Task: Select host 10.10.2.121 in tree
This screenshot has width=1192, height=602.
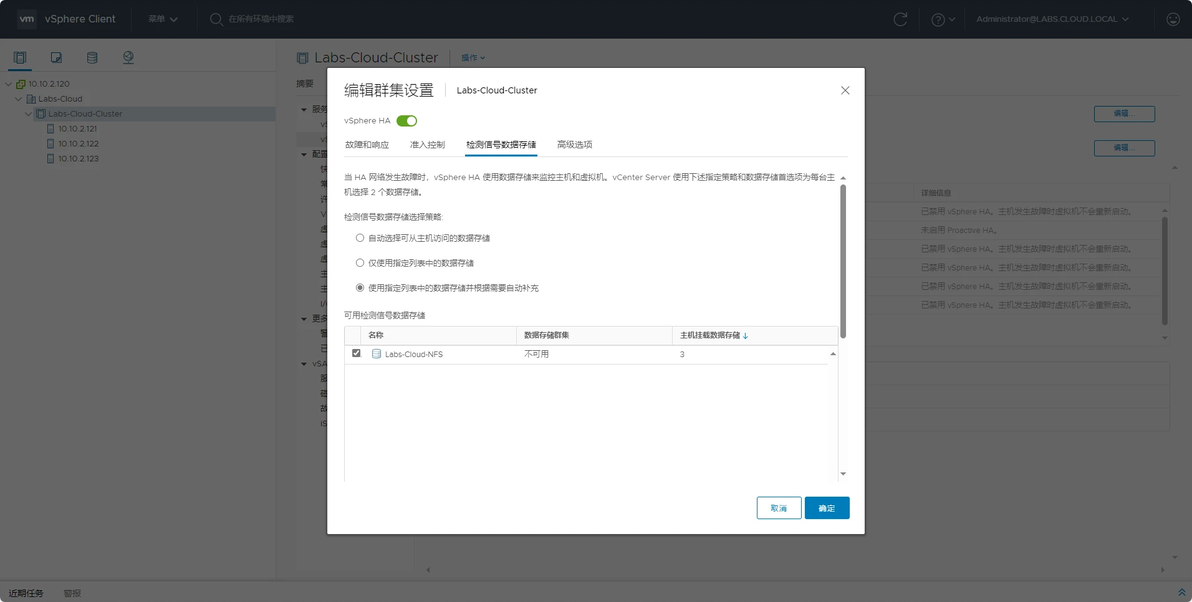Action: [x=78, y=128]
